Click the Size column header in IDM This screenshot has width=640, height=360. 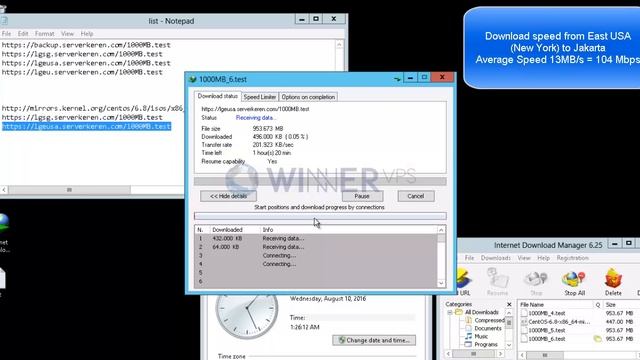click(x=621, y=305)
